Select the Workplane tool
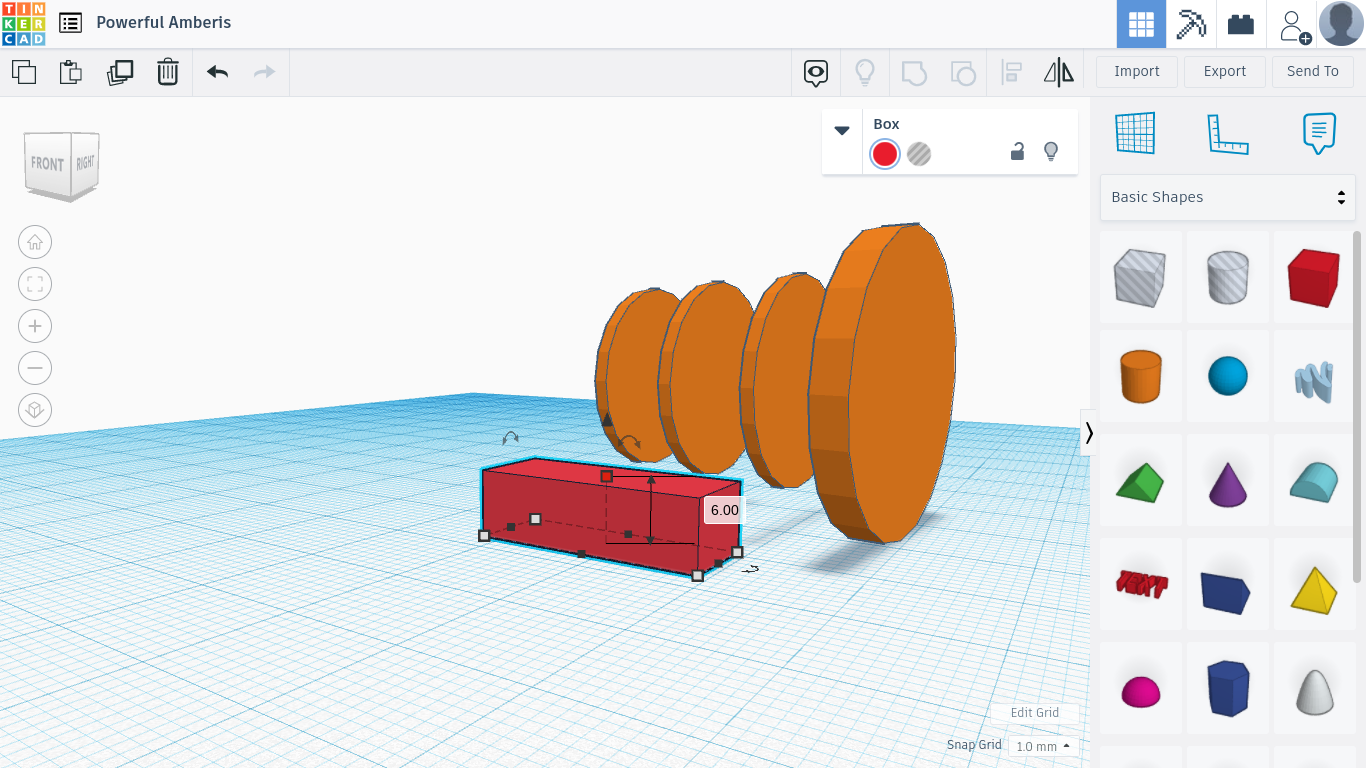The height and width of the screenshot is (768, 1366). point(1135,133)
